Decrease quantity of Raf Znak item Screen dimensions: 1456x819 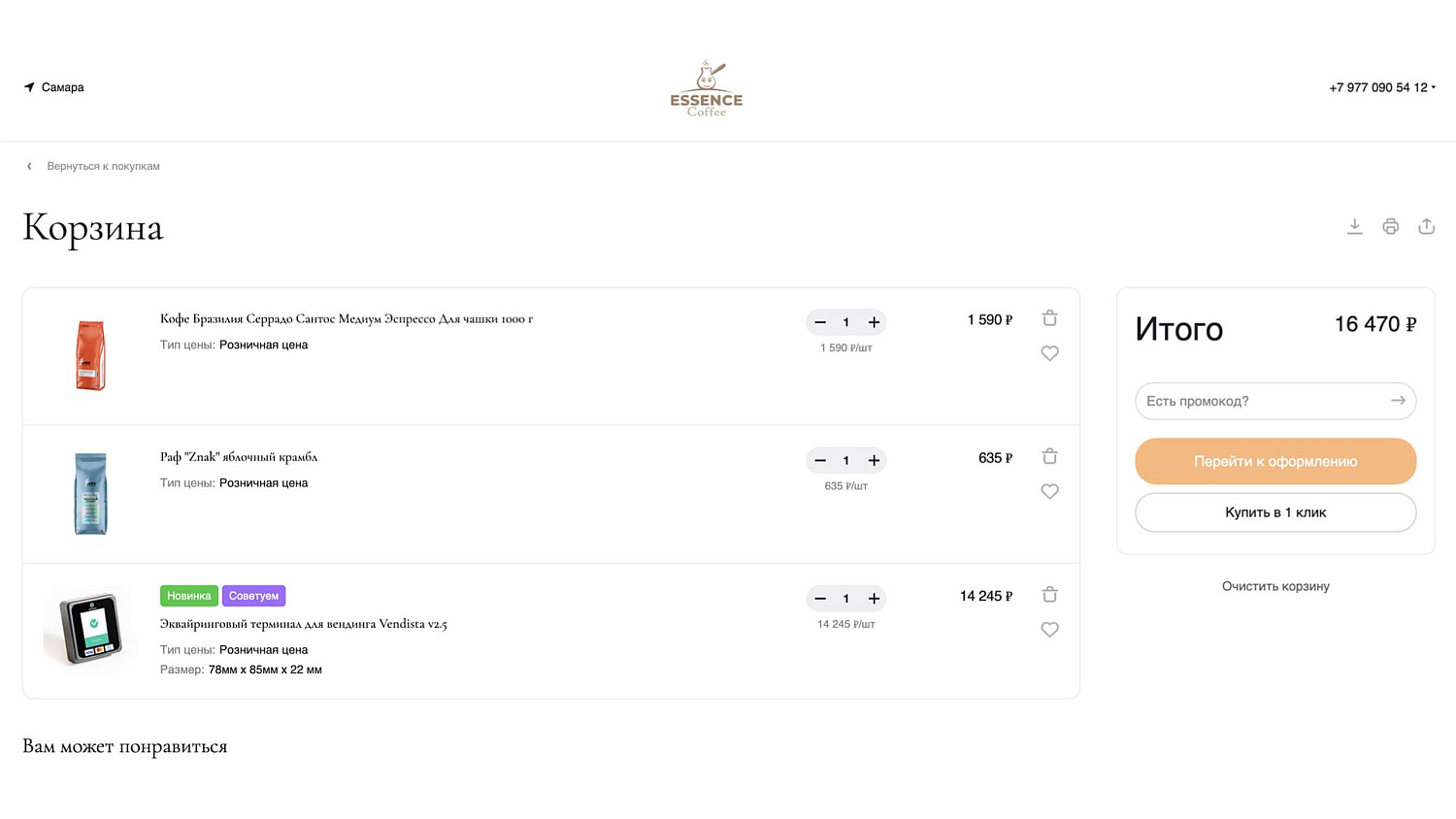pyautogui.click(x=820, y=460)
